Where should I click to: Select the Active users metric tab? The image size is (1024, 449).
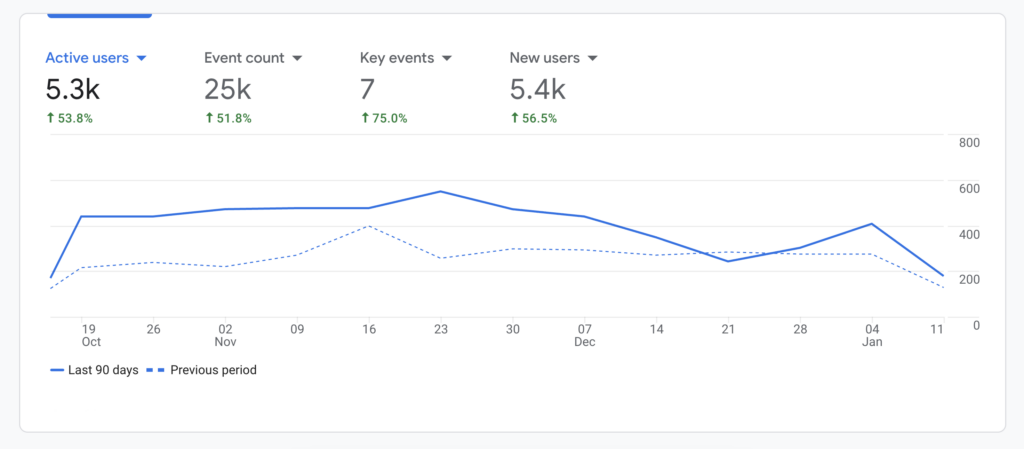coord(87,58)
